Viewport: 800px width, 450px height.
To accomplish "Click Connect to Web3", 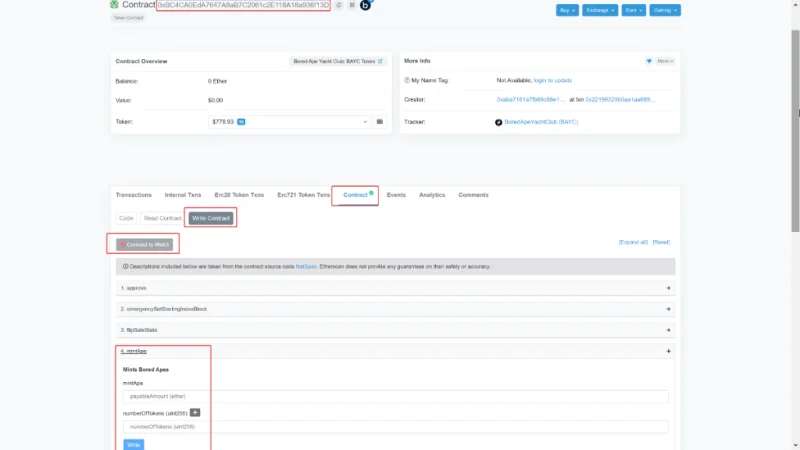I will (144, 245).
